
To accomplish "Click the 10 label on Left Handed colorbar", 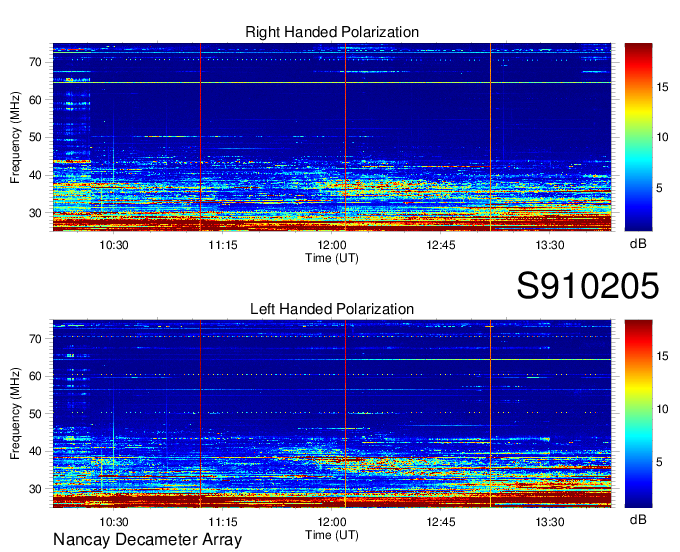I will point(662,409).
